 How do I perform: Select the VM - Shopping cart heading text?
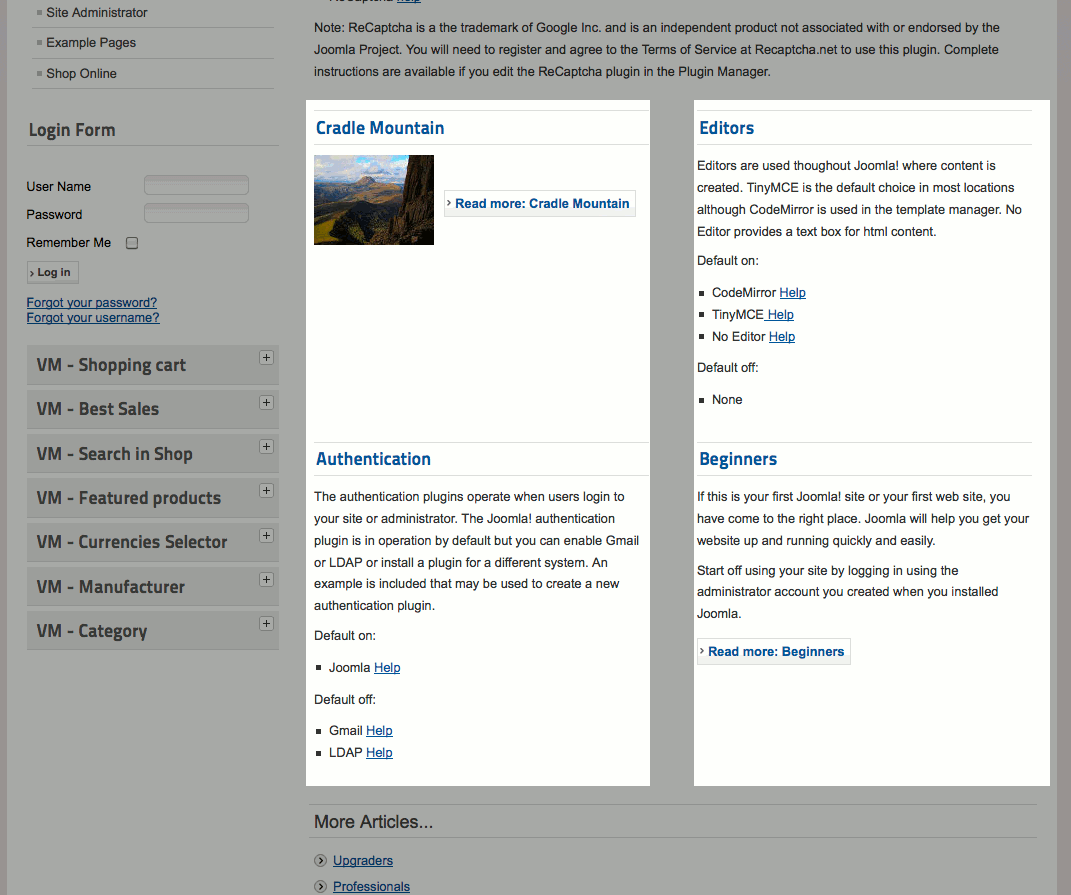click(x=111, y=366)
